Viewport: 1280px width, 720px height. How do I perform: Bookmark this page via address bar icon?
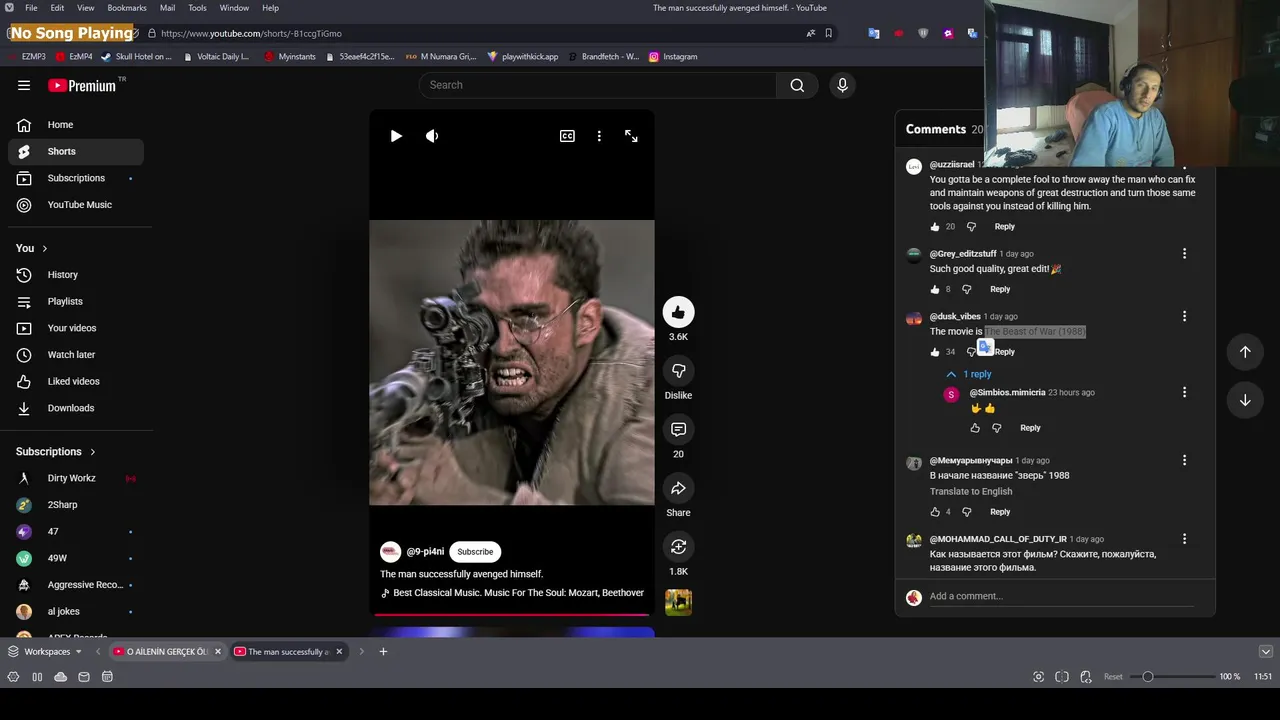click(829, 33)
